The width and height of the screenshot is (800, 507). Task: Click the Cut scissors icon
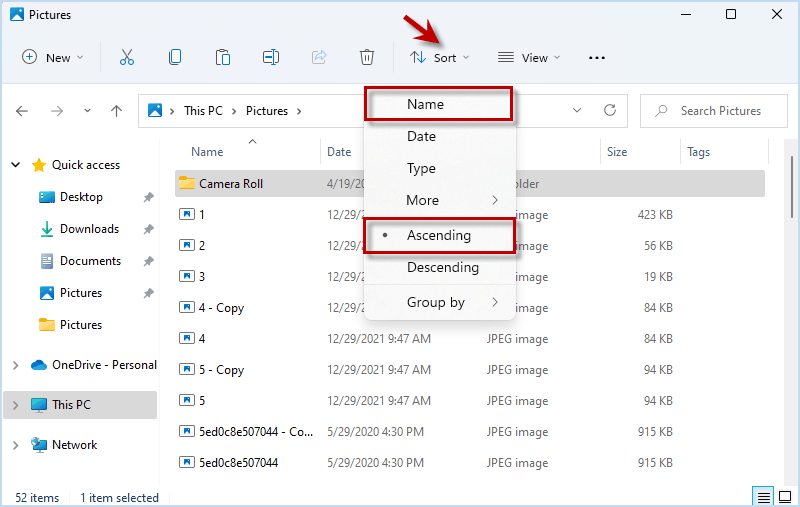pyautogui.click(x=127, y=57)
